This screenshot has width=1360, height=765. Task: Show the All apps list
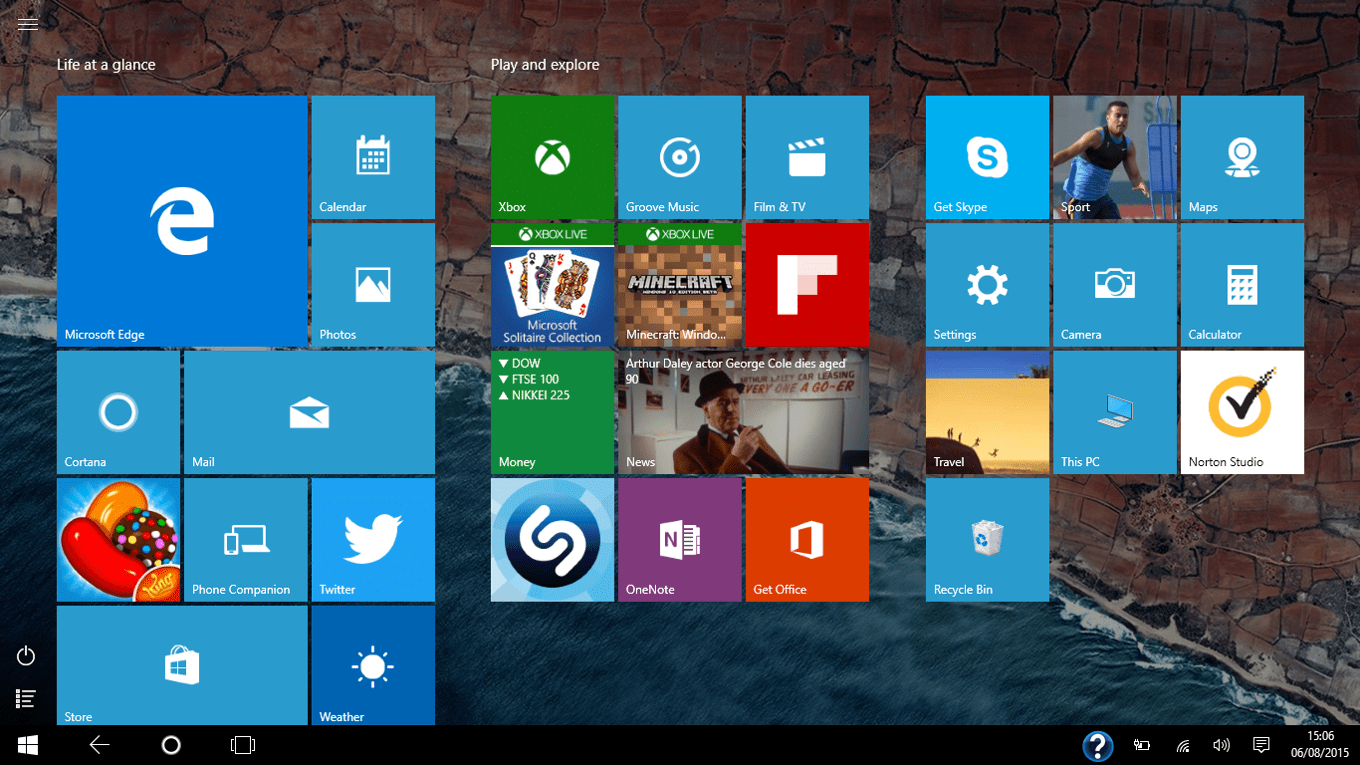click(27, 699)
